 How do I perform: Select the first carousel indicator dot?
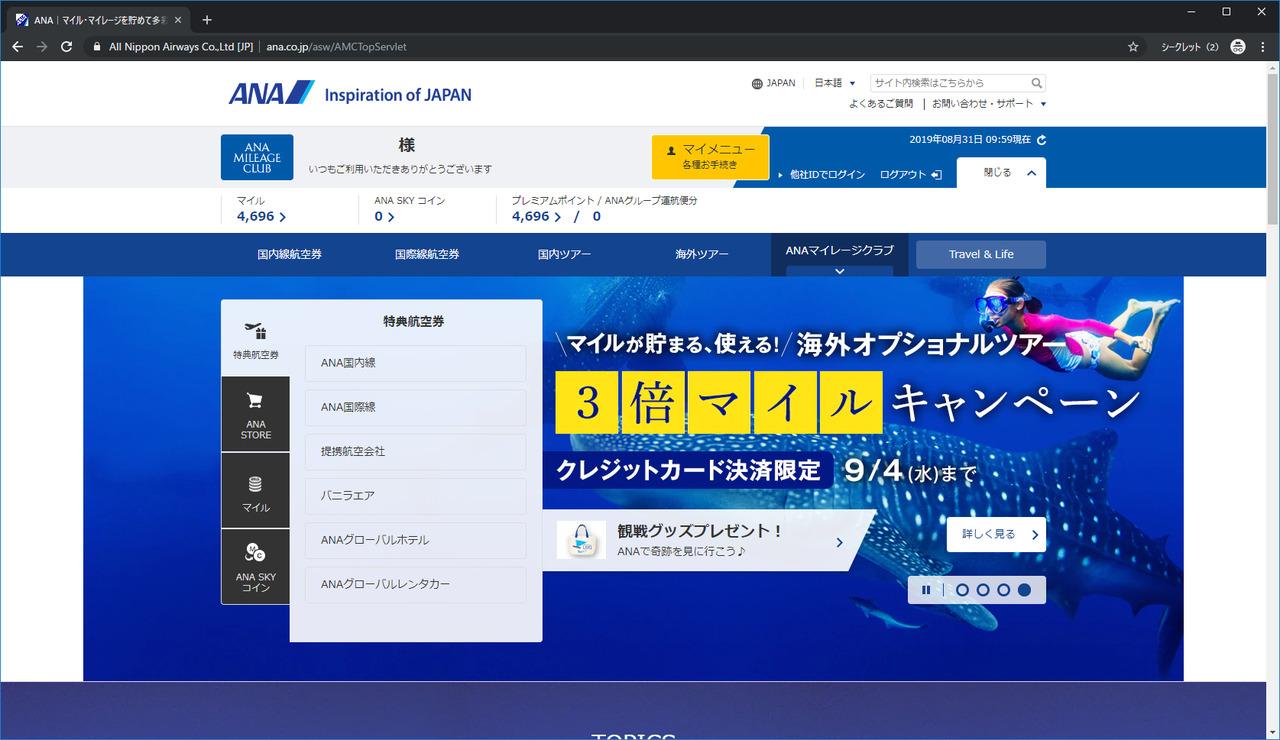tap(962, 590)
